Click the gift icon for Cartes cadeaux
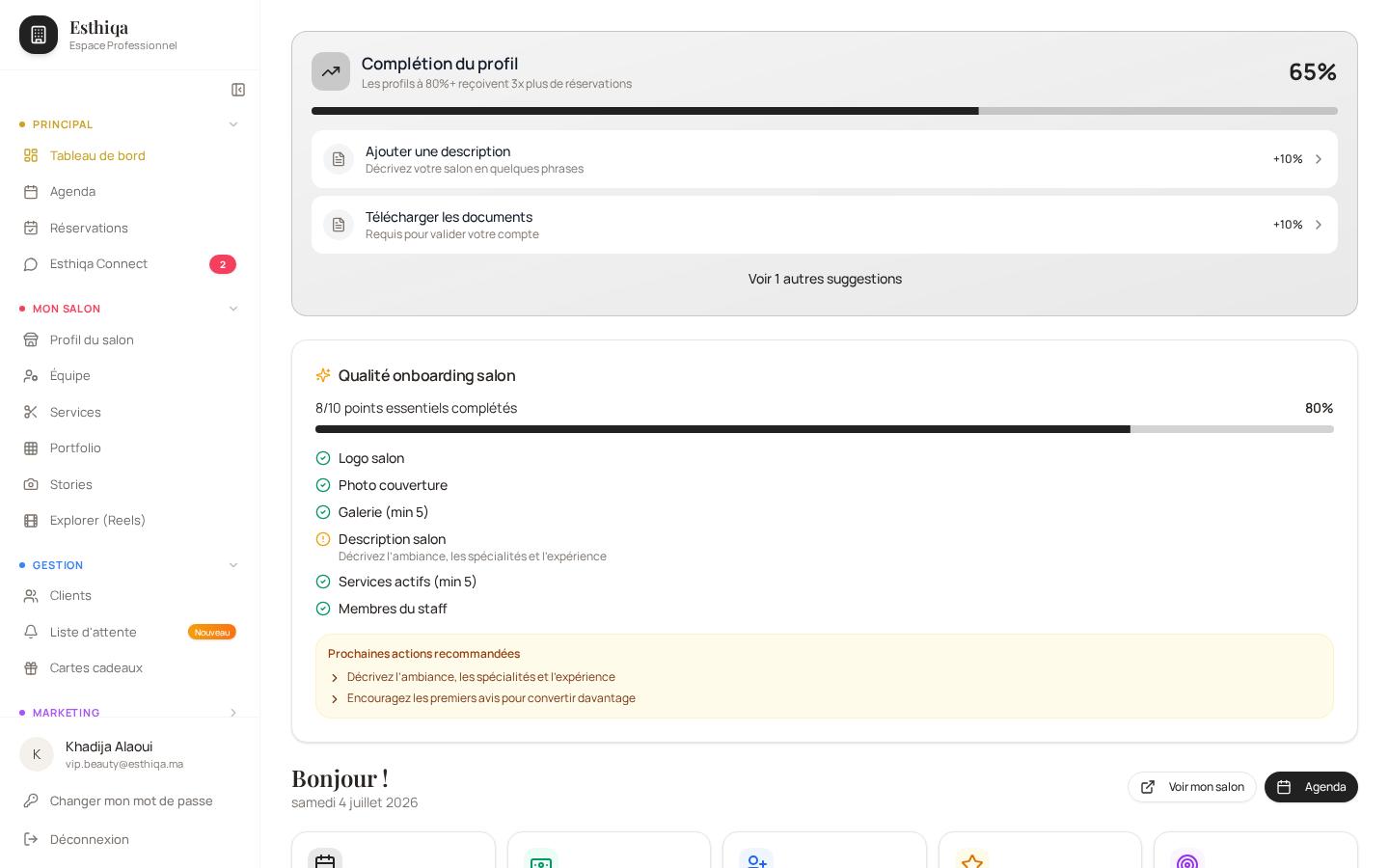Screen dimensions: 1389x868 31,667
